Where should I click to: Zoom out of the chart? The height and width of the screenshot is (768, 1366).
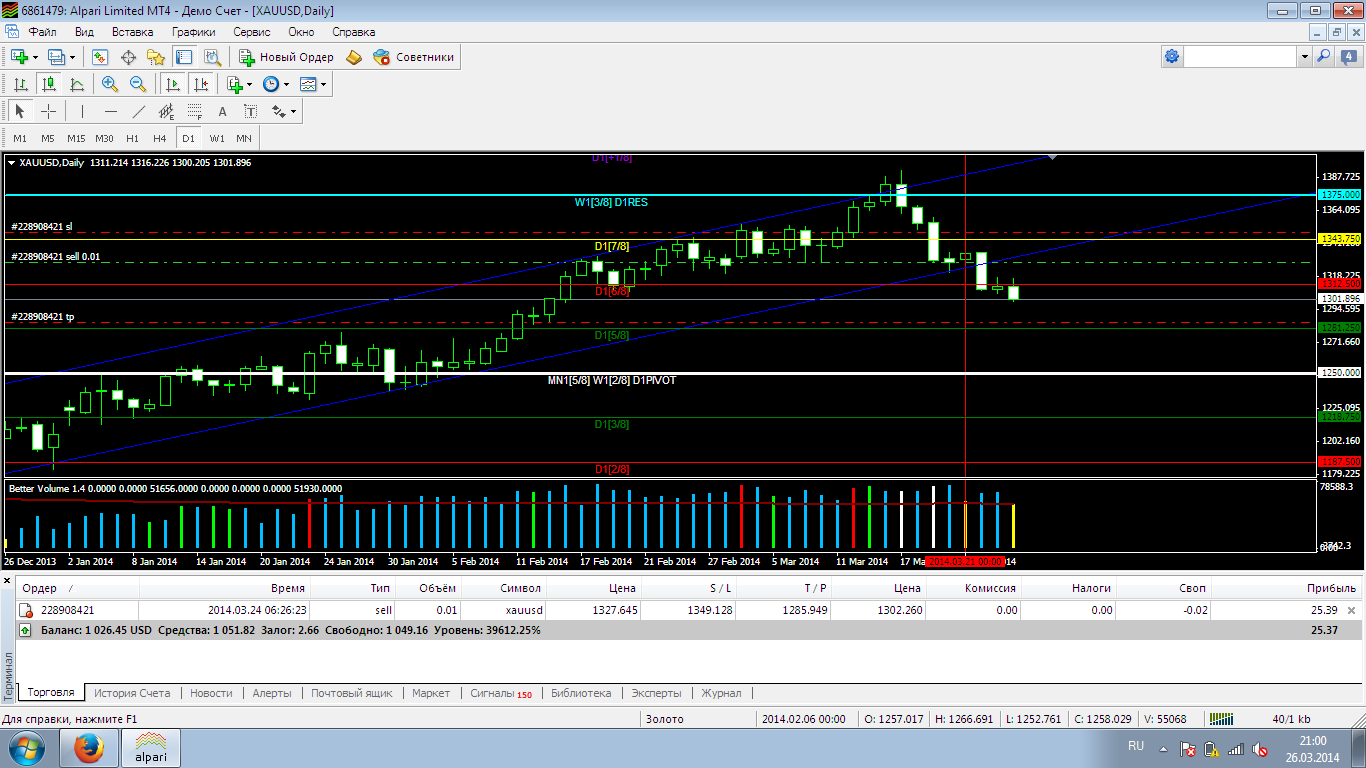pos(138,84)
